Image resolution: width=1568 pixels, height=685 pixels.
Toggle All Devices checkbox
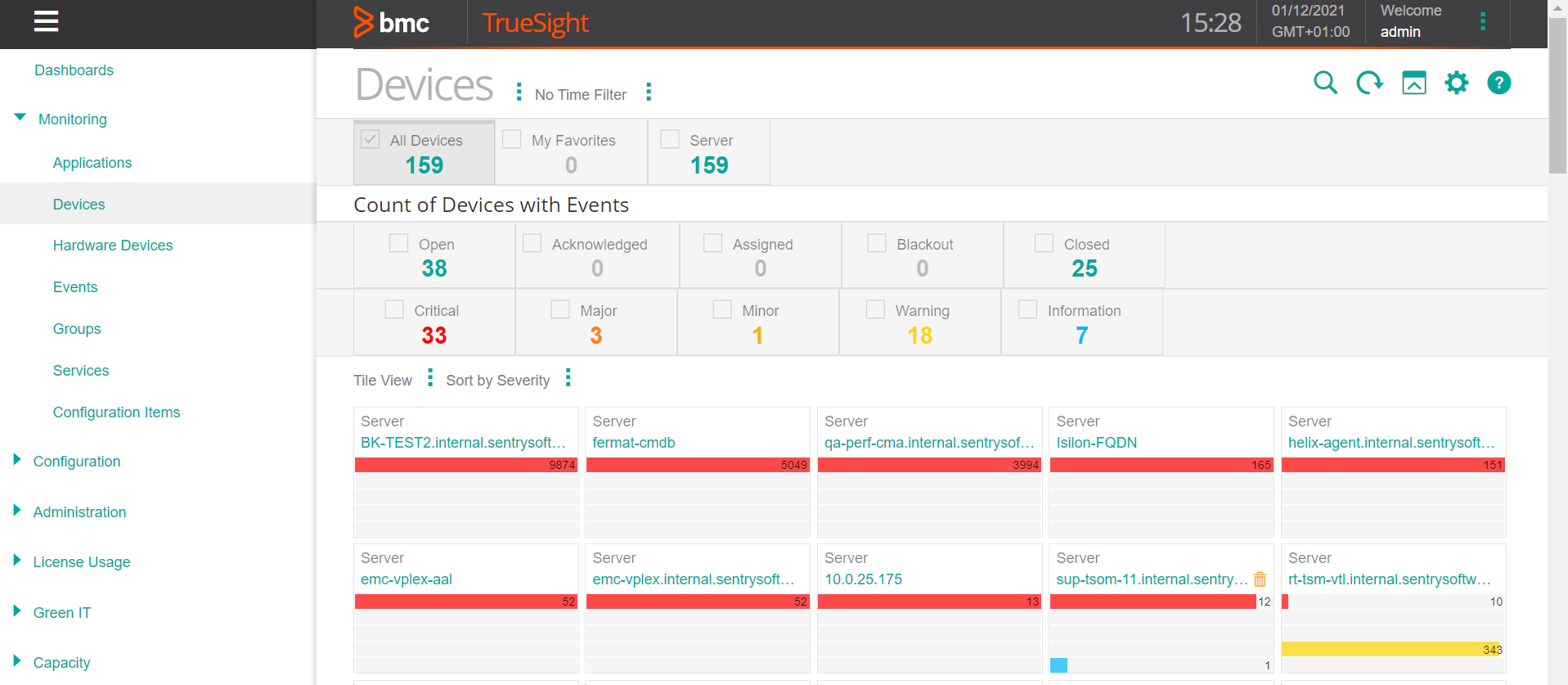370,139
